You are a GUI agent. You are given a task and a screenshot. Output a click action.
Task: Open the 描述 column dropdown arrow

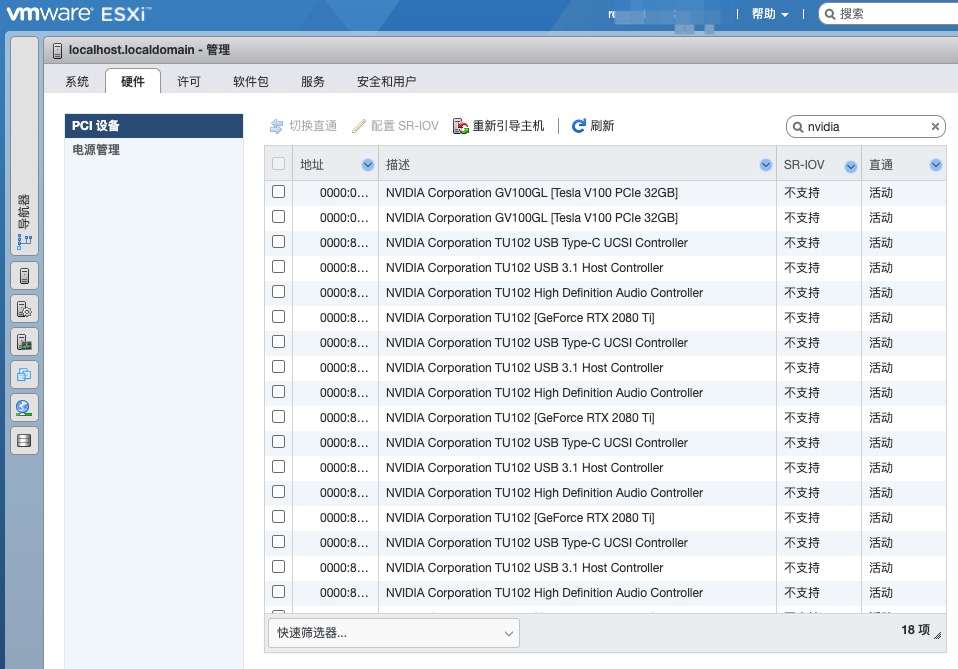pos(766,164)
